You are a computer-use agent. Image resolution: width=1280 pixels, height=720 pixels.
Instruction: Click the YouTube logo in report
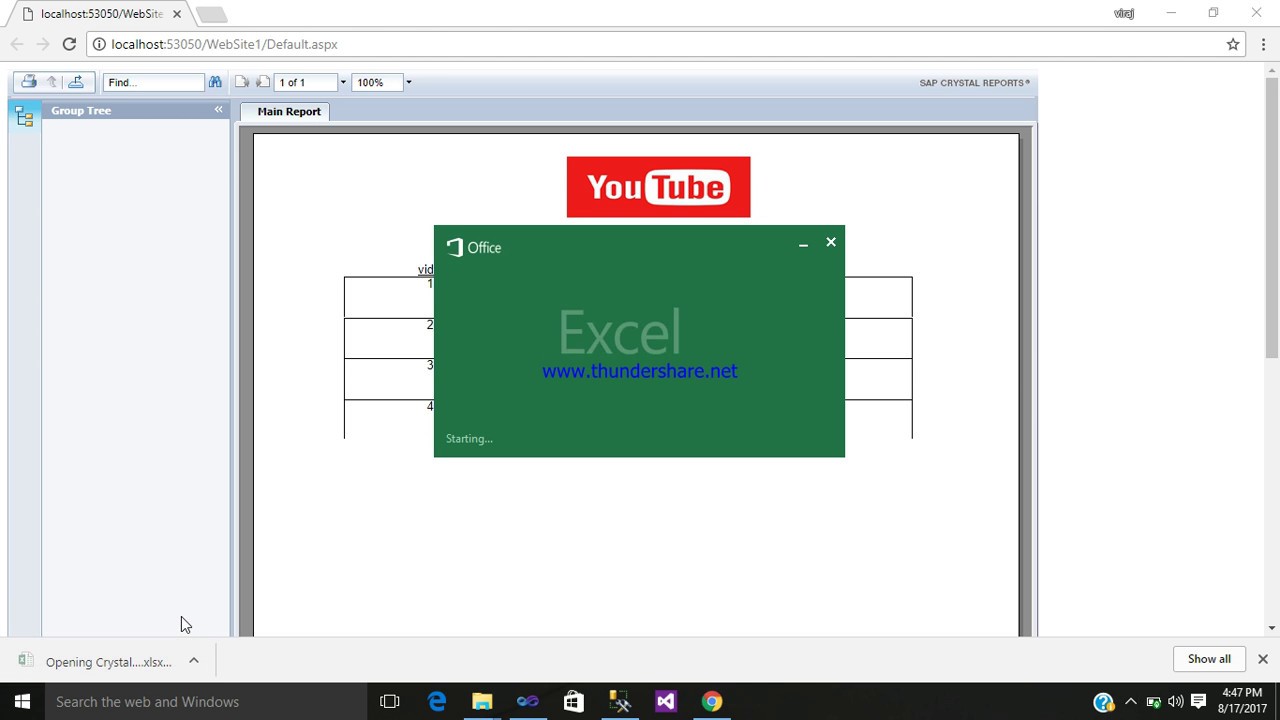(x=658, y=187)
